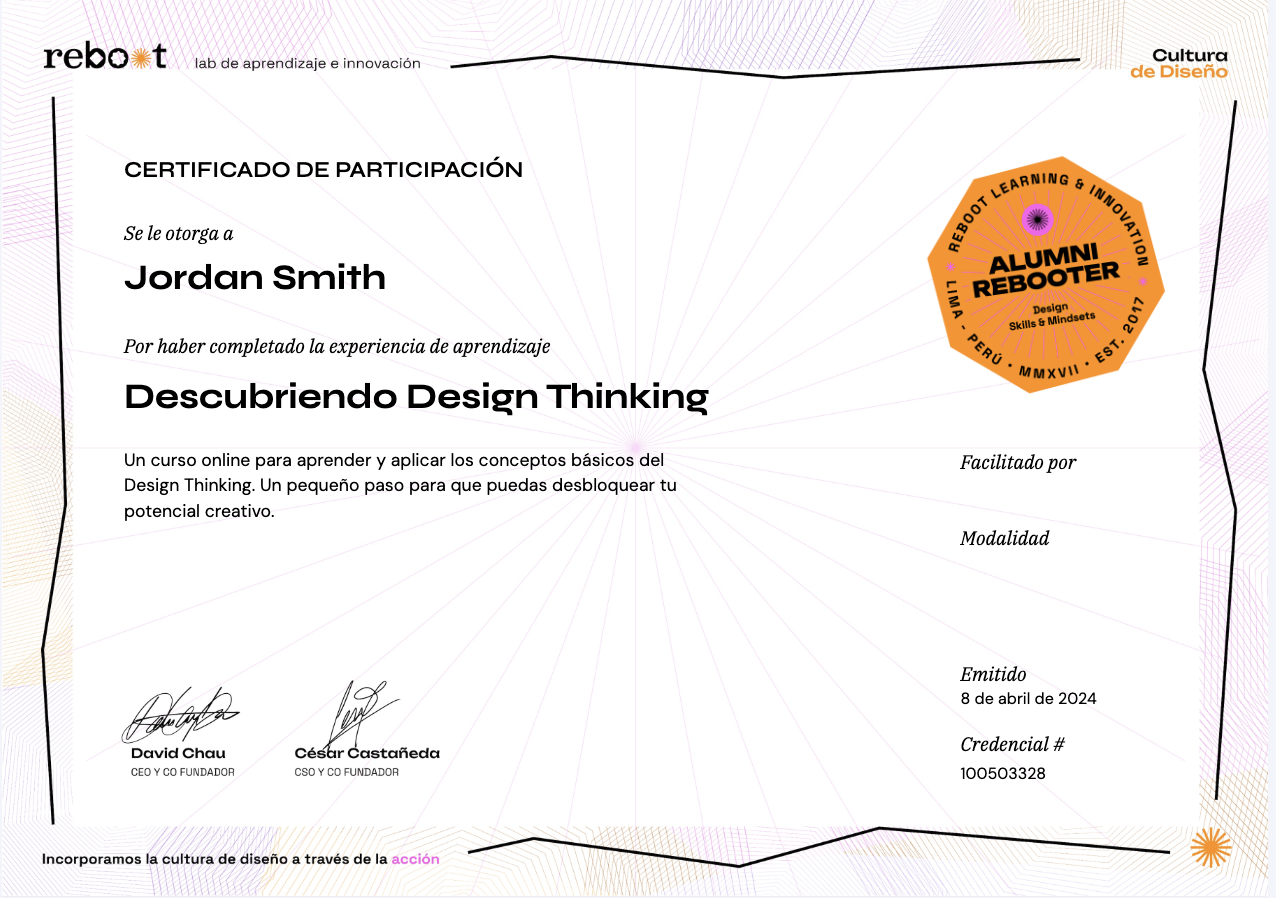Click the text 'lab de aprendizaje e innovación'
The image size is (1276, 898).
pyautogui.click(x=308, y=63)
